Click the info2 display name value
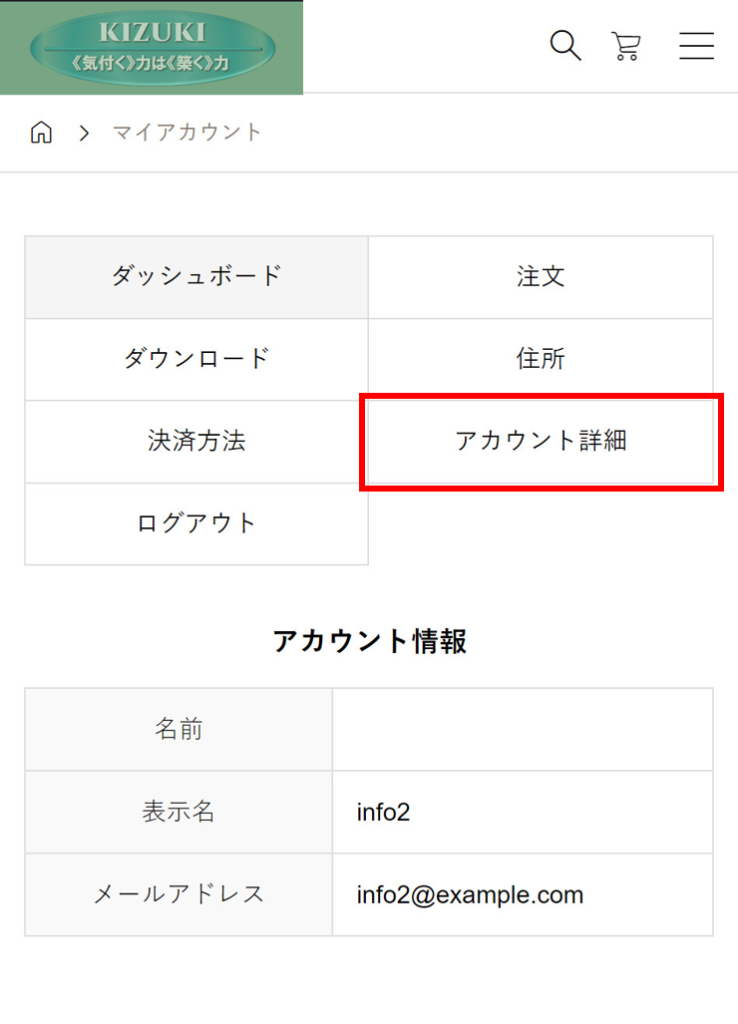Image resolution: width=738 pixels, height=1024 pixels. [383, 812]
